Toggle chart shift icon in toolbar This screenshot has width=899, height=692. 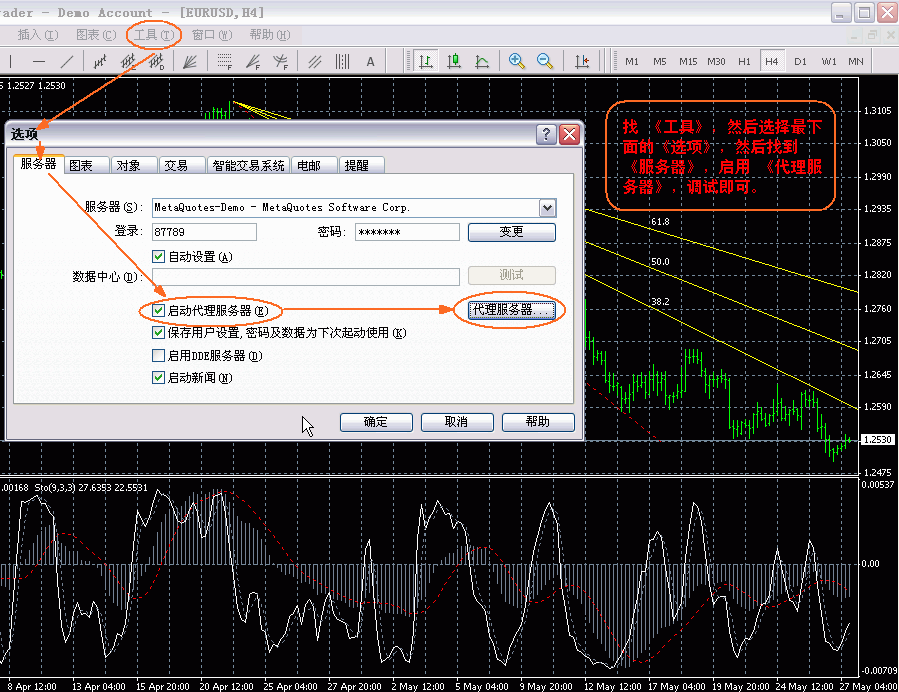582,61
